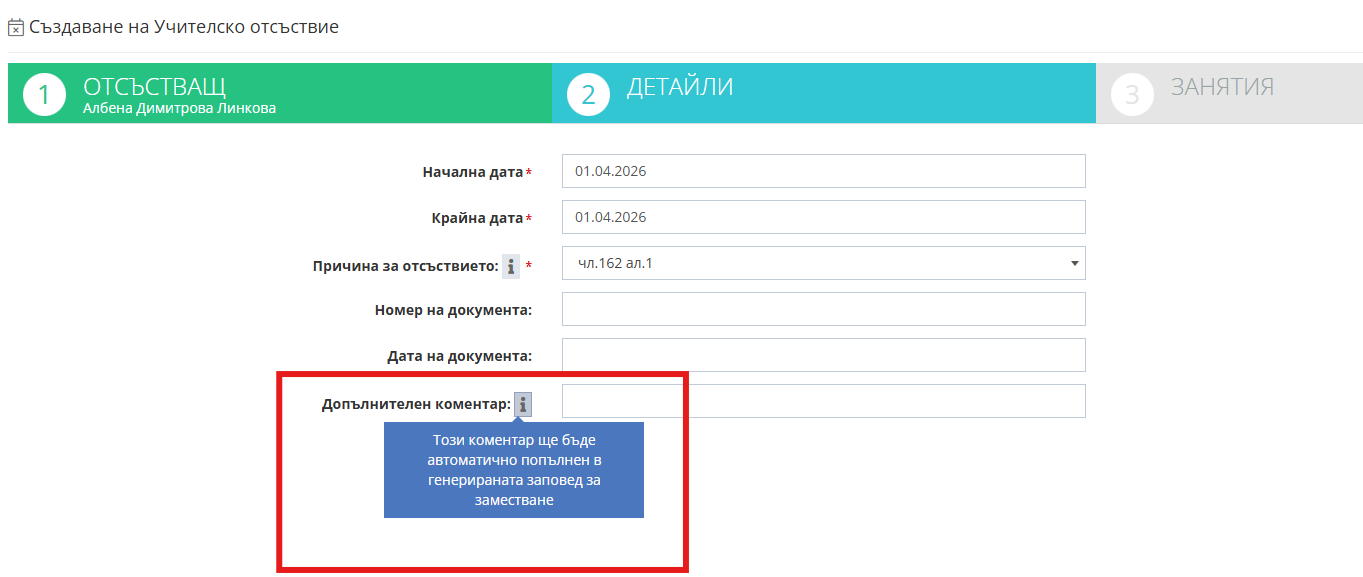Click into the Дата на документа field

point(823,355)
